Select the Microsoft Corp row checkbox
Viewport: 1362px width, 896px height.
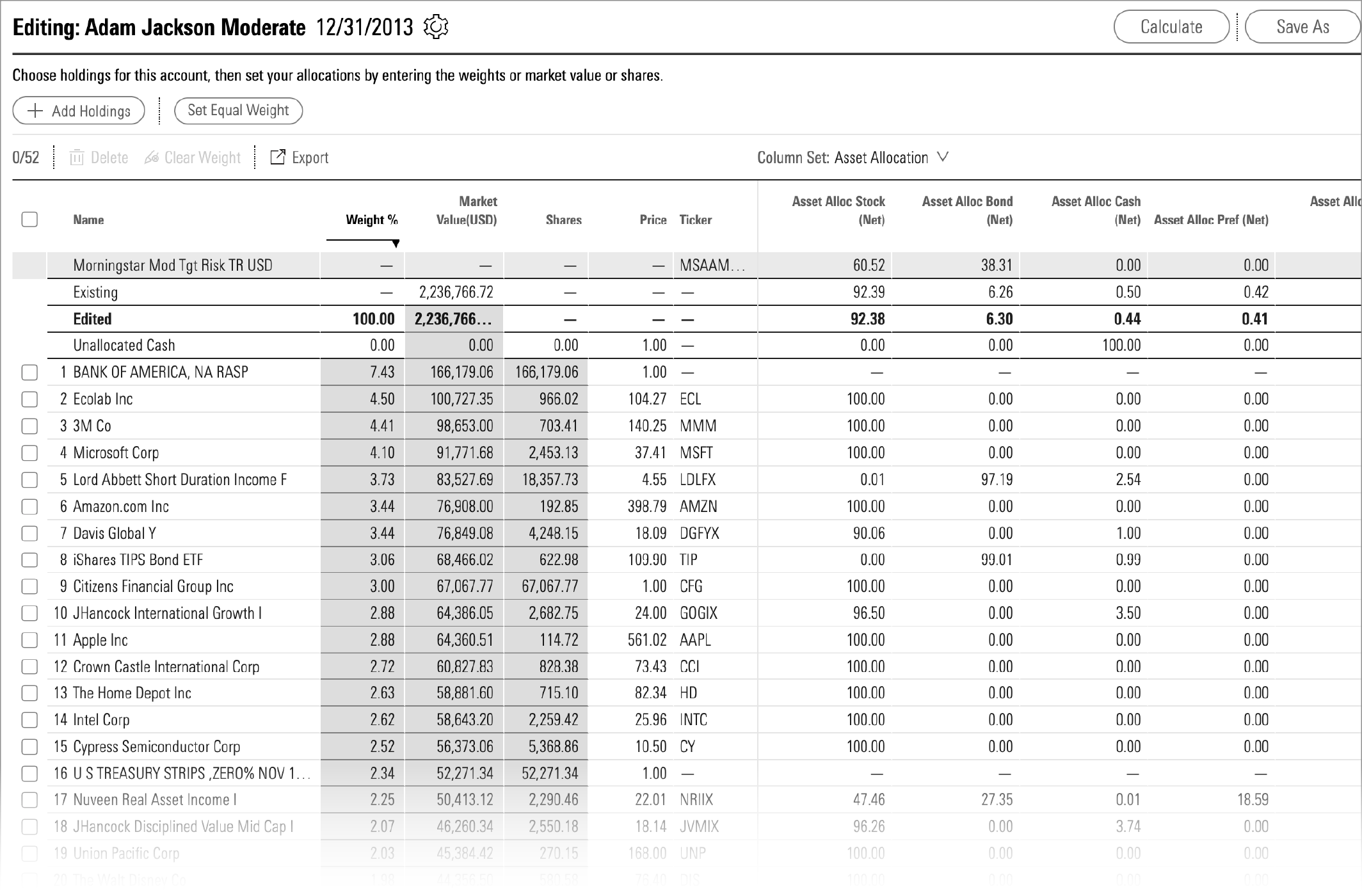point(29,453)
